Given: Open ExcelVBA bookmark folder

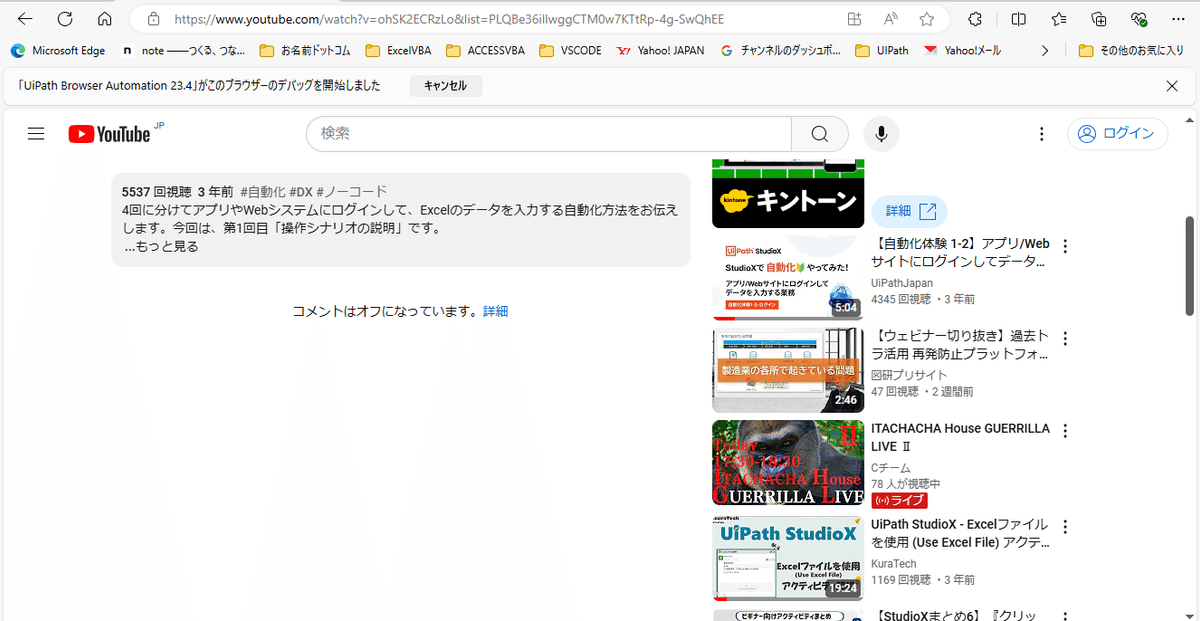Looking at the screenshot, I should (x=398, y=50).
